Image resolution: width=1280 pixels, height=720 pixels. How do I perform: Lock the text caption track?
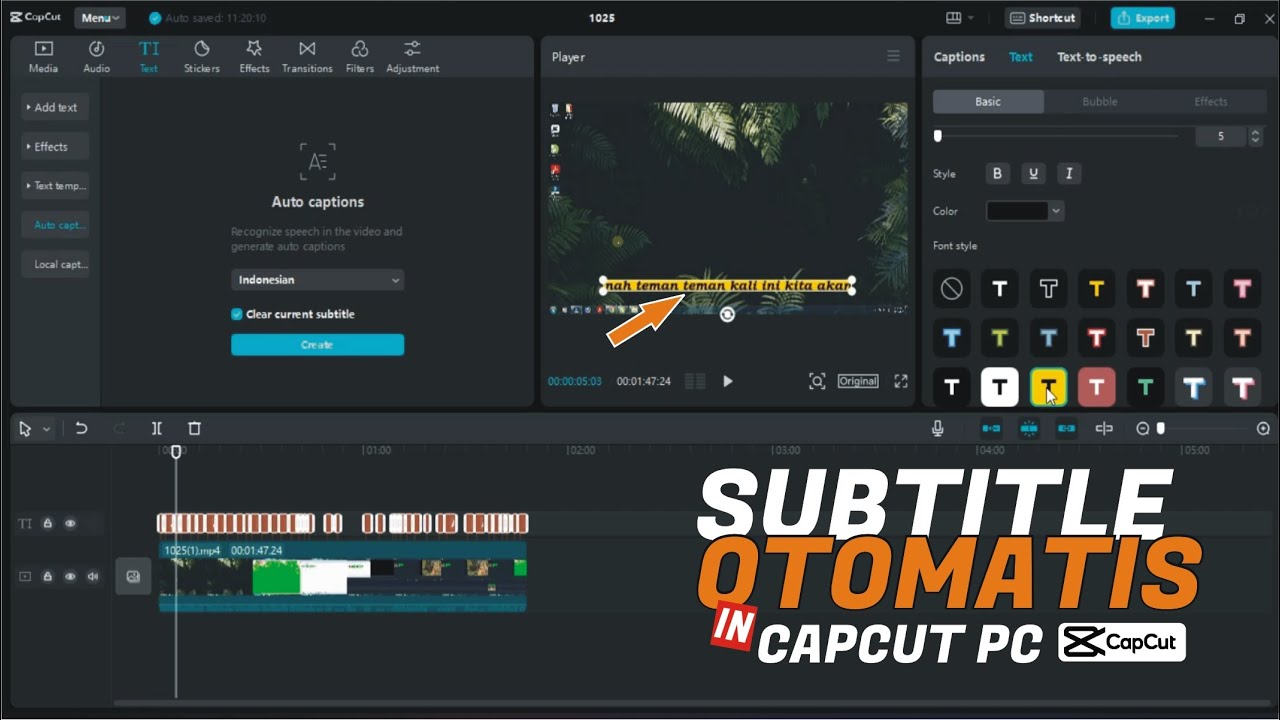[x=47, y=523]
